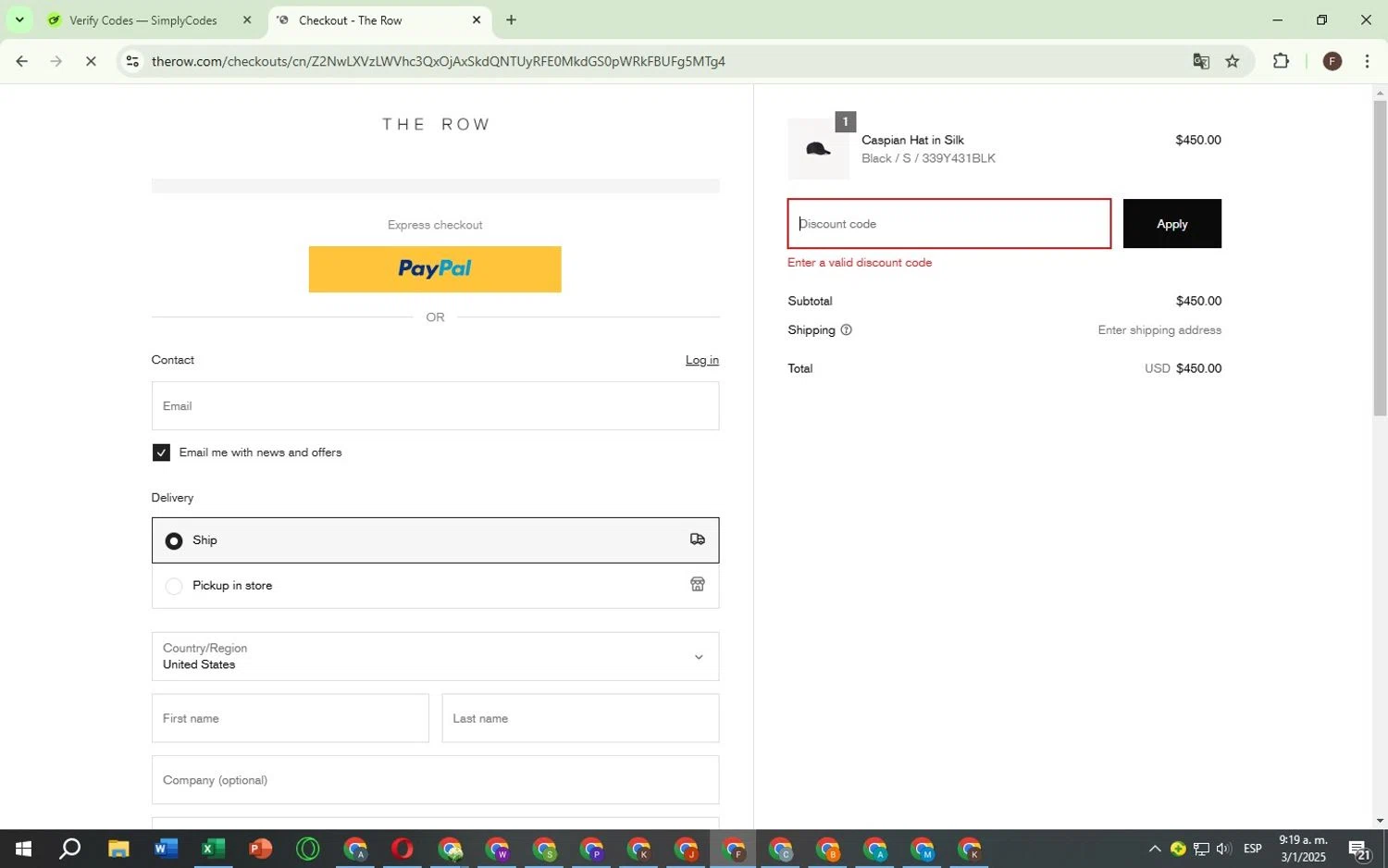Image resolution: width=1388 pixels, height=868 pixels.
Task: Open Opera browser from taskbar
Action: point(402,849)
